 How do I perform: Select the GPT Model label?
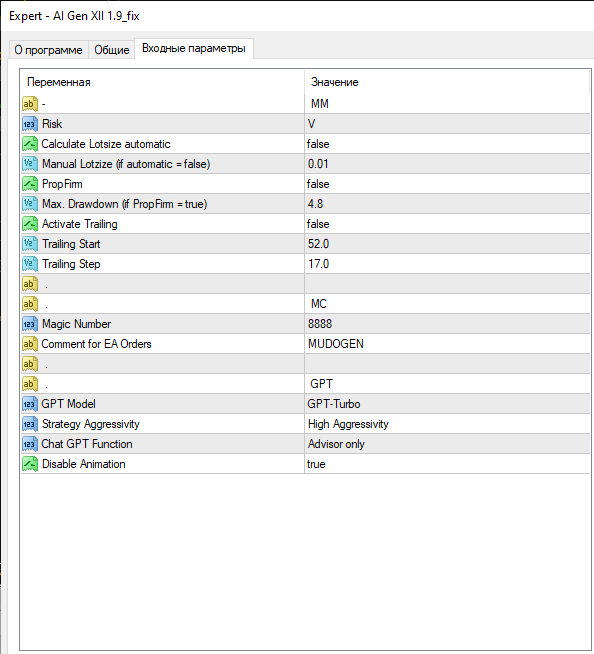click(68, 404)
